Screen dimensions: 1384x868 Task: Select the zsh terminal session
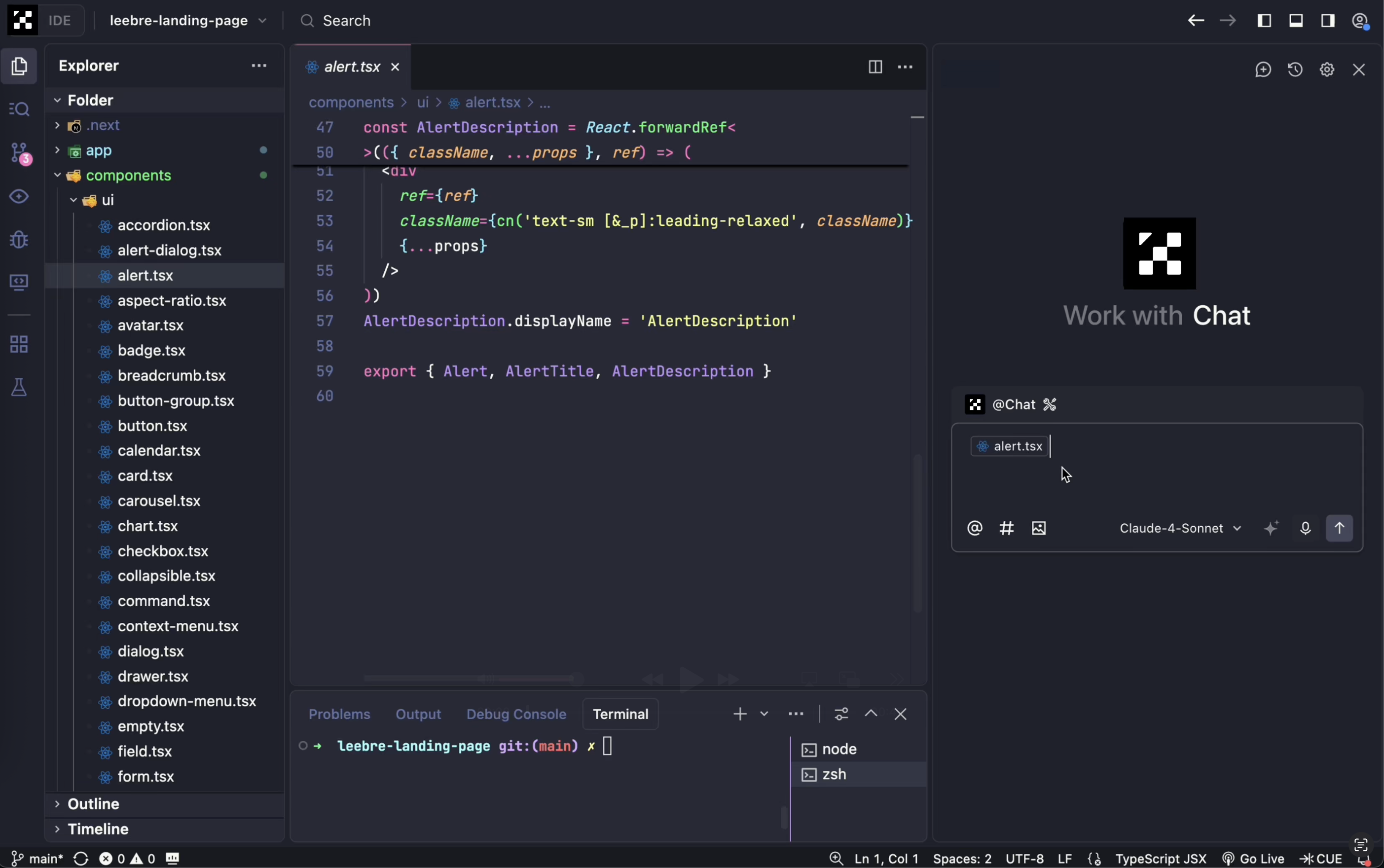click(x=835, y=774)
